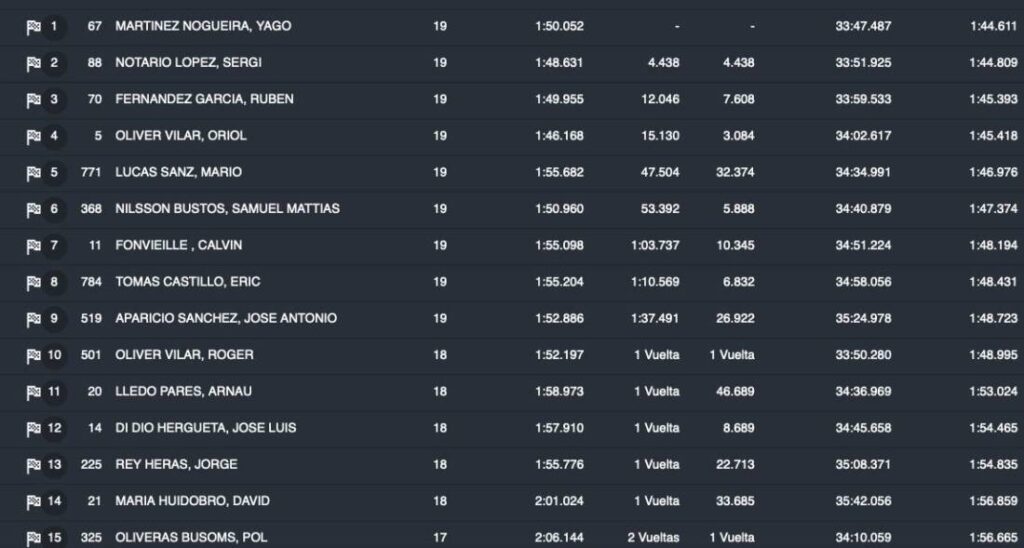Viewport: 1024px width, 548px height.
Task: Click rider name Tomas Castillo, Eric
Action: coord(188,282)
